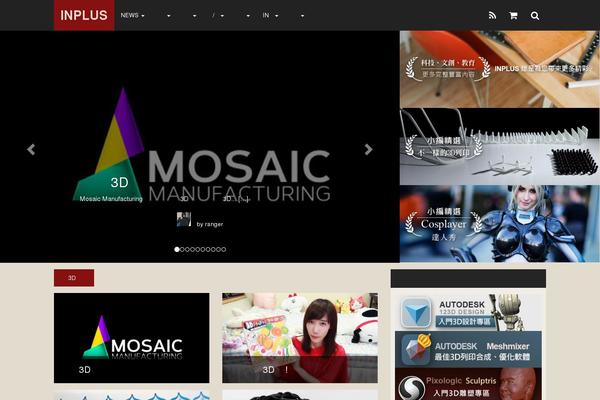This screenshot has height=400, width=600.
Task: Expand the slash-labeled dropdown menu
Action: [218, 15]
